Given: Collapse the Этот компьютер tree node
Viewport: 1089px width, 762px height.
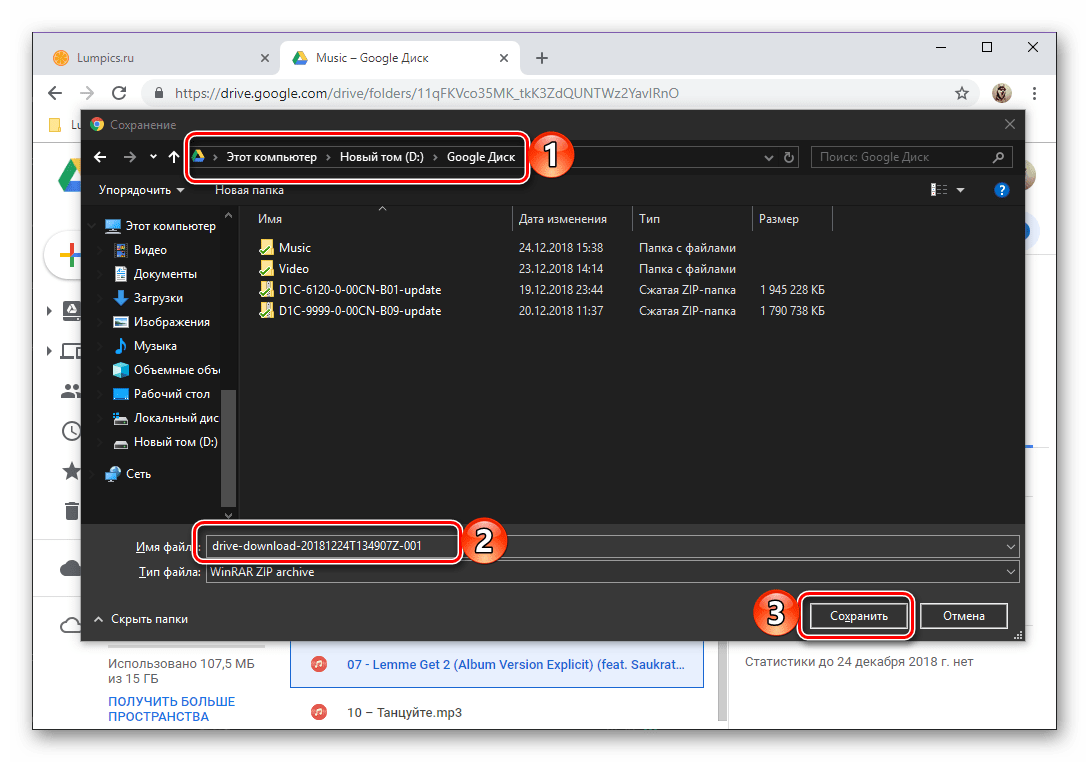Looking at the screenshot, I should pos(95,226).
